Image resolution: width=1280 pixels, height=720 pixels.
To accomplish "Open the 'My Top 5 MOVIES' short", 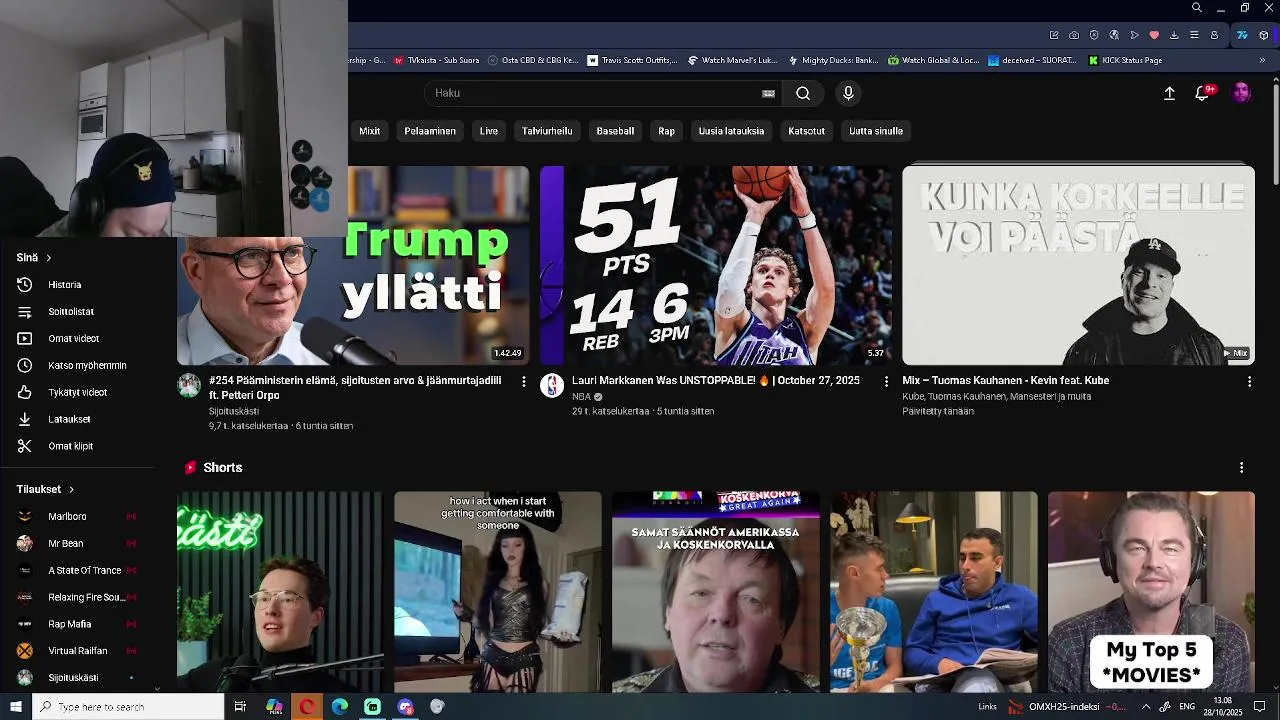I will click(1151, 591).
